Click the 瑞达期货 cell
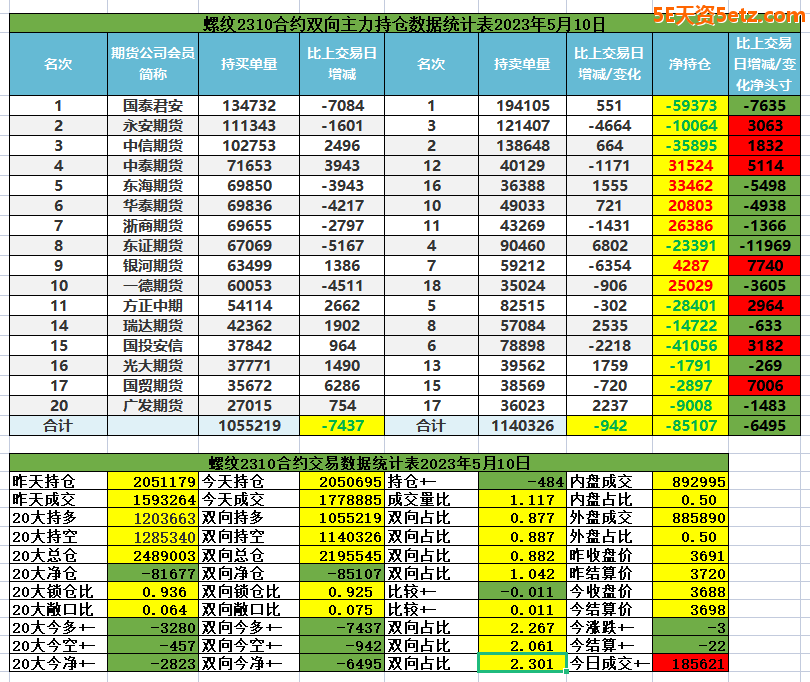 pyautogui.click(x=153, y=326)
